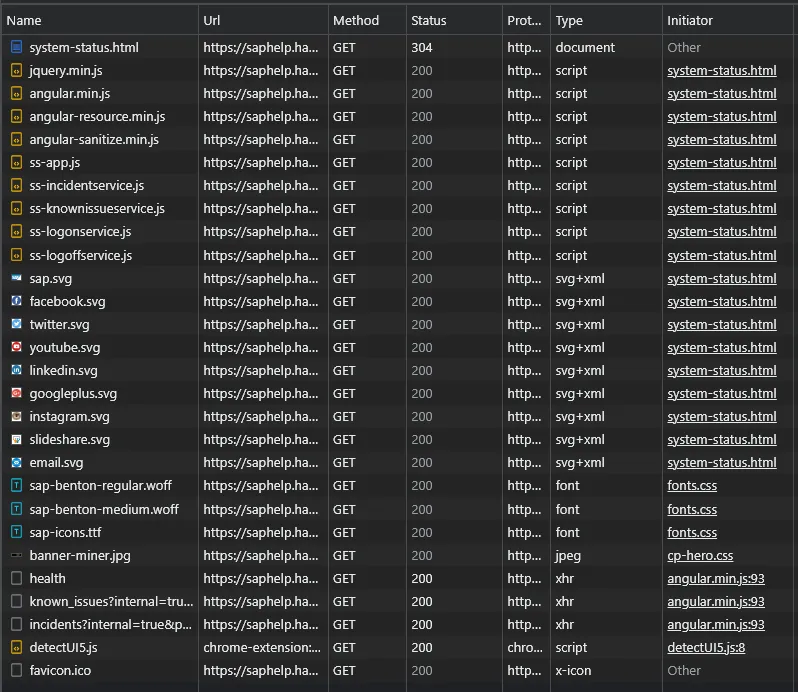Click the banner-miner.jpg image icon

[16, 555]
